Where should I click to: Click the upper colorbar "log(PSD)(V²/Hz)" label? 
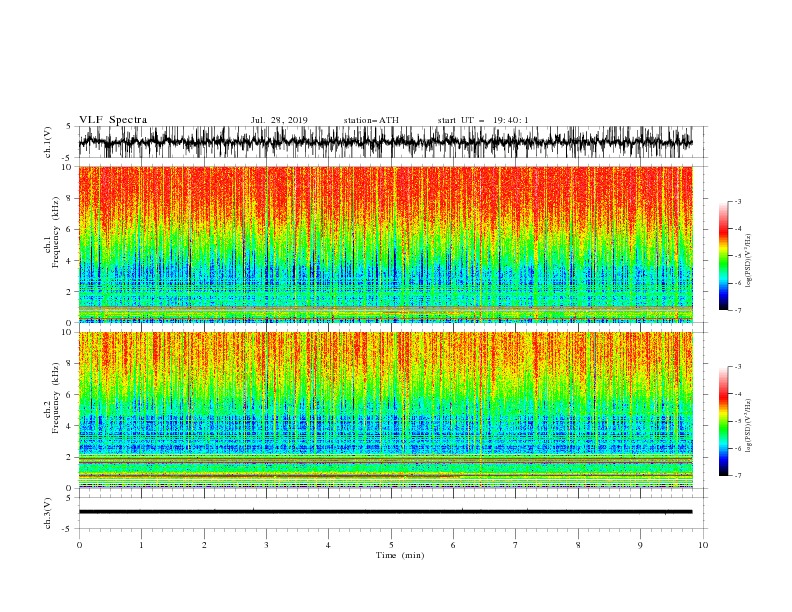tap(749, 260)
